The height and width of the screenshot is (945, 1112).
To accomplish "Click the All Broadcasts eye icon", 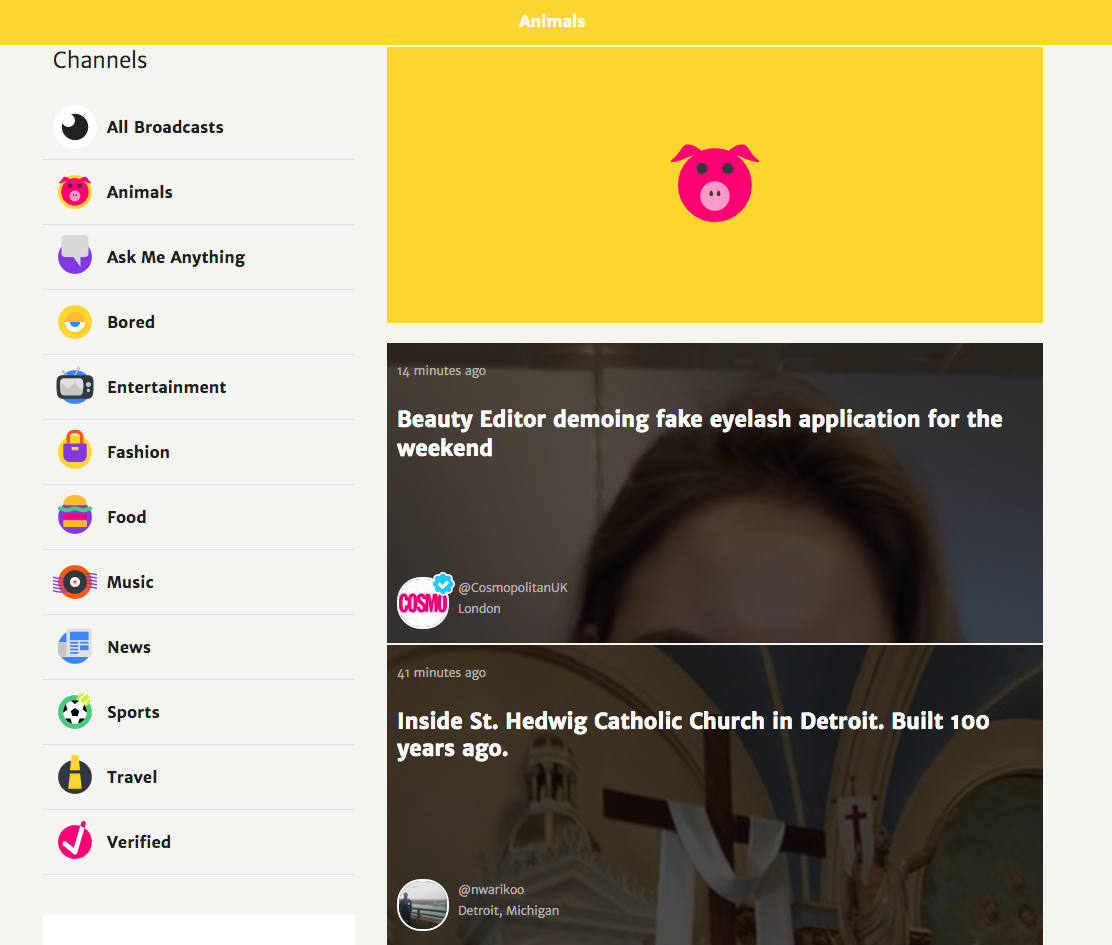I will (x=74, y=127).
